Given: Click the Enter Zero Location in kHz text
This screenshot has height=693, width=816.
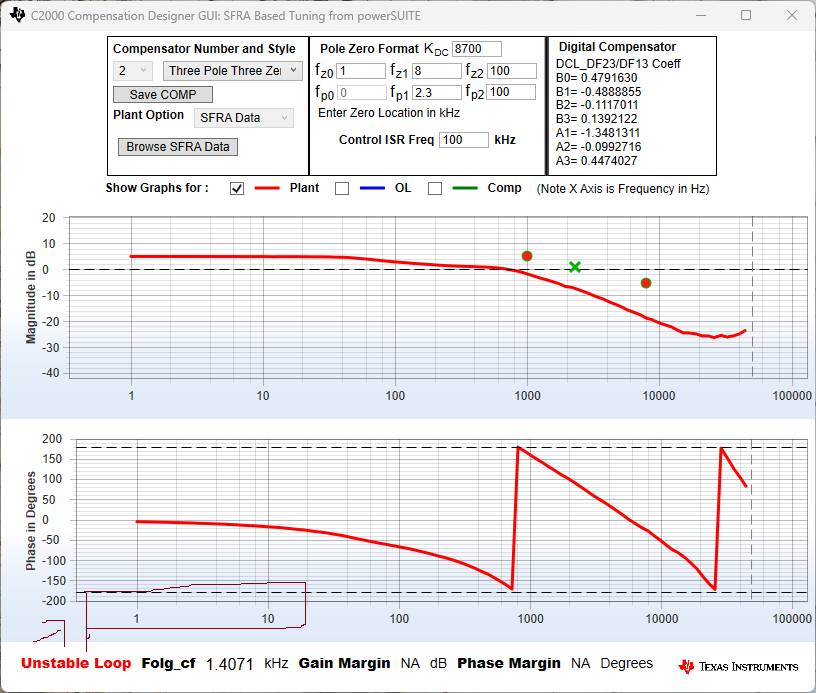Looking at the screenshot, I should click(x=389, y=113).
